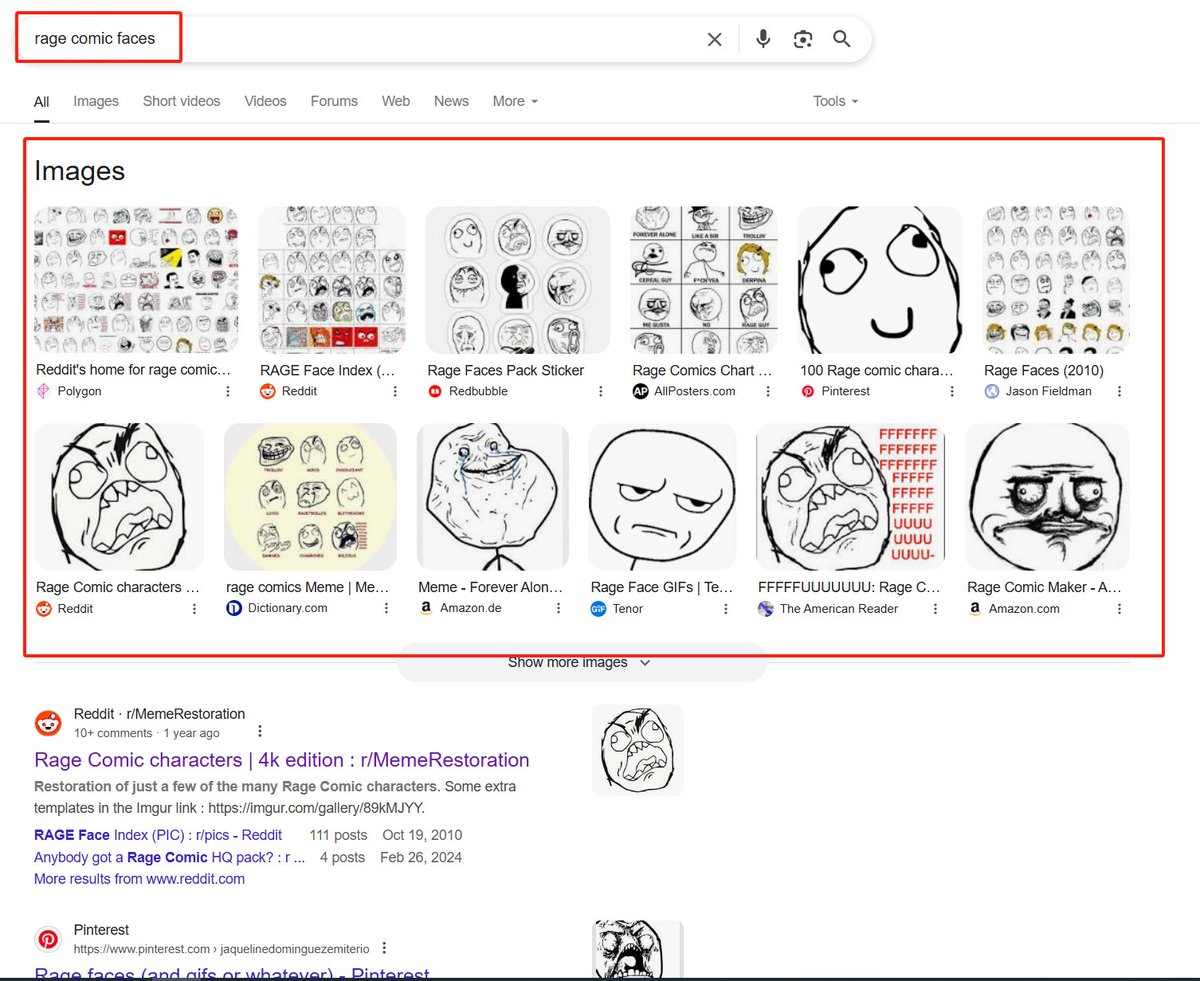
Task: Open the RAGE Face Index Reddit thumbnail
Action: point(332,280)
